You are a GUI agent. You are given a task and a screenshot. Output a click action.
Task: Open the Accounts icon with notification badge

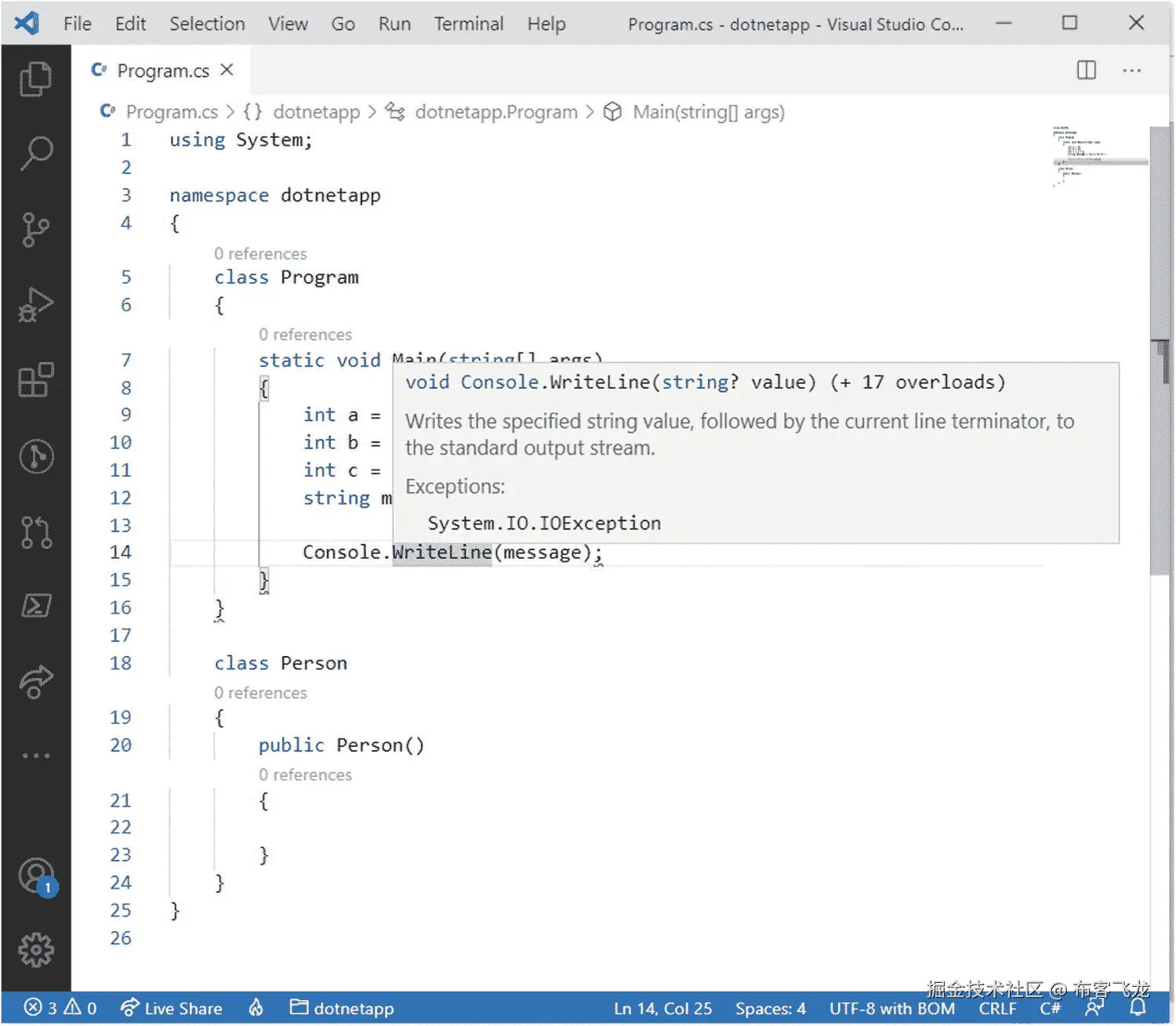35,878
